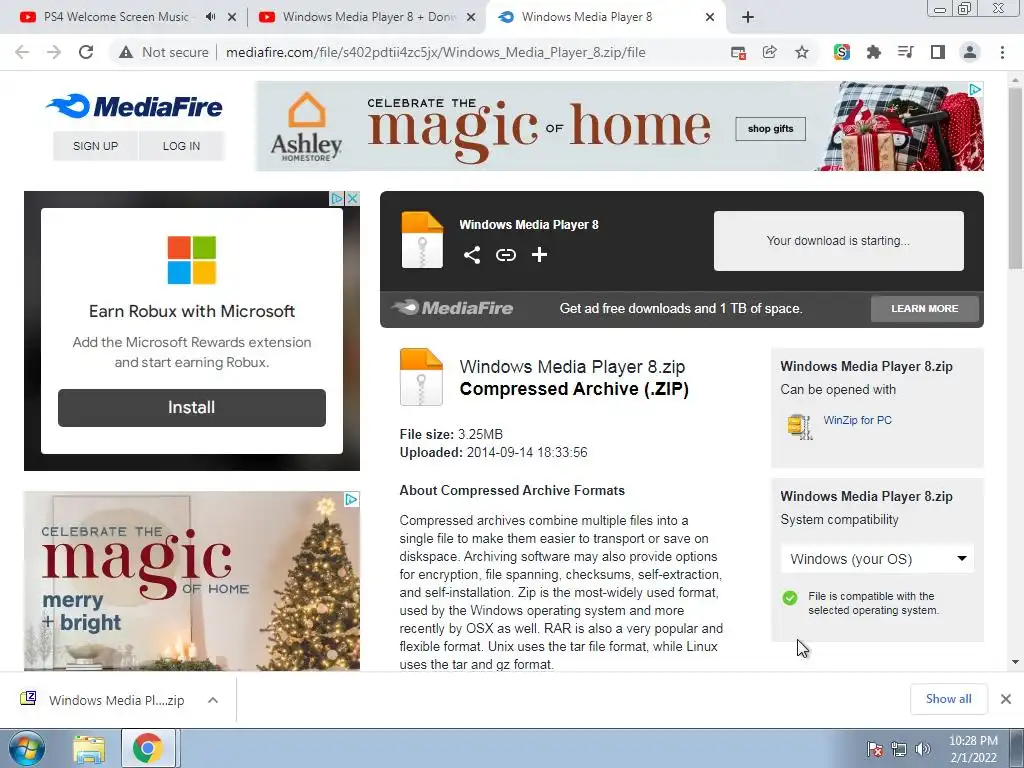
Task: Select the active Windows Media Player 8 tab
Action: pyautogui.click(x=586, y=17)
